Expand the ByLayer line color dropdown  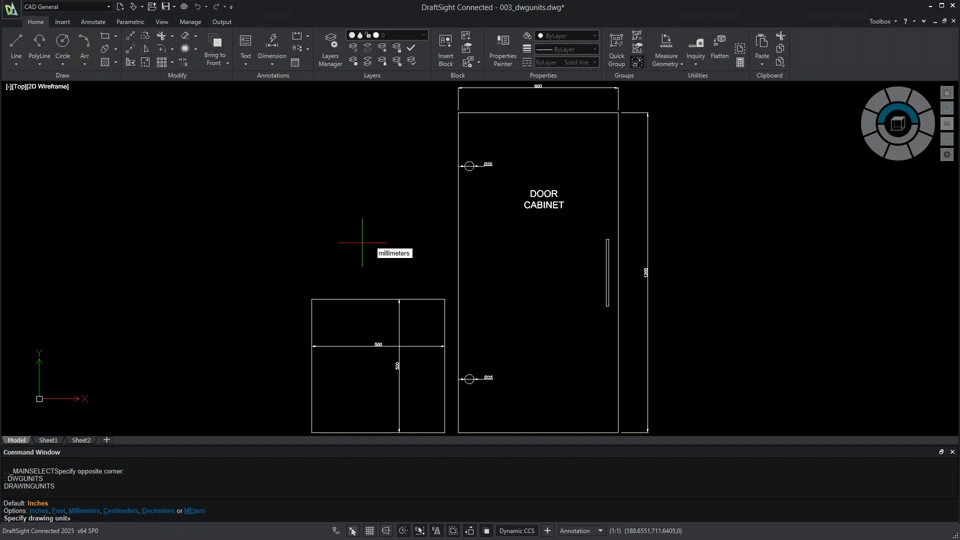pyautogui.click(x=566, y=36)
